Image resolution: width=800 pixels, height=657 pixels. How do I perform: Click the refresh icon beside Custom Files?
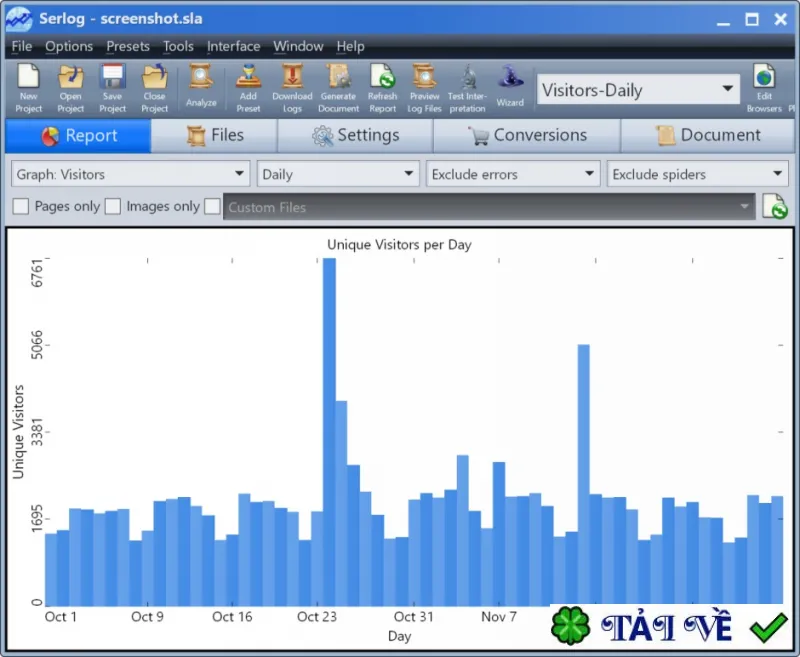click(774, 207)
